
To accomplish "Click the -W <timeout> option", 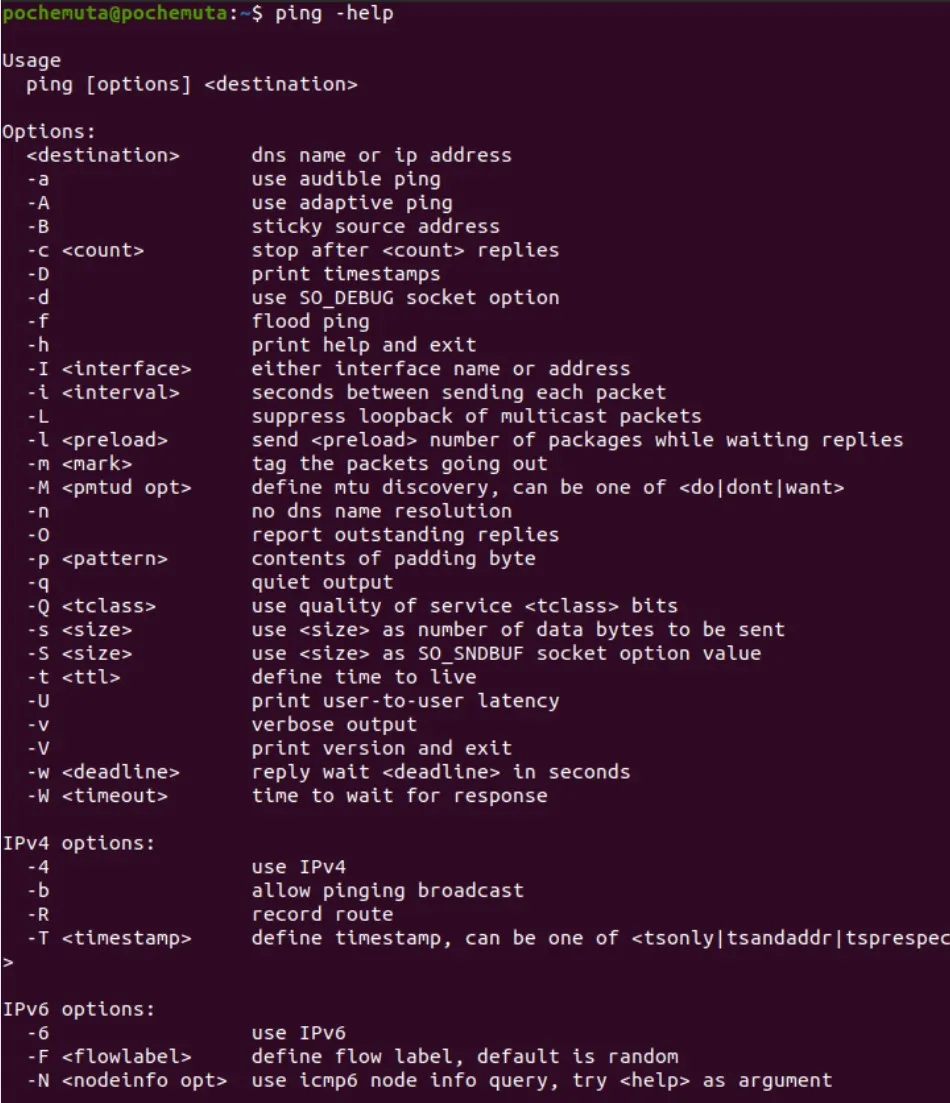I will [x=97, y=796].
